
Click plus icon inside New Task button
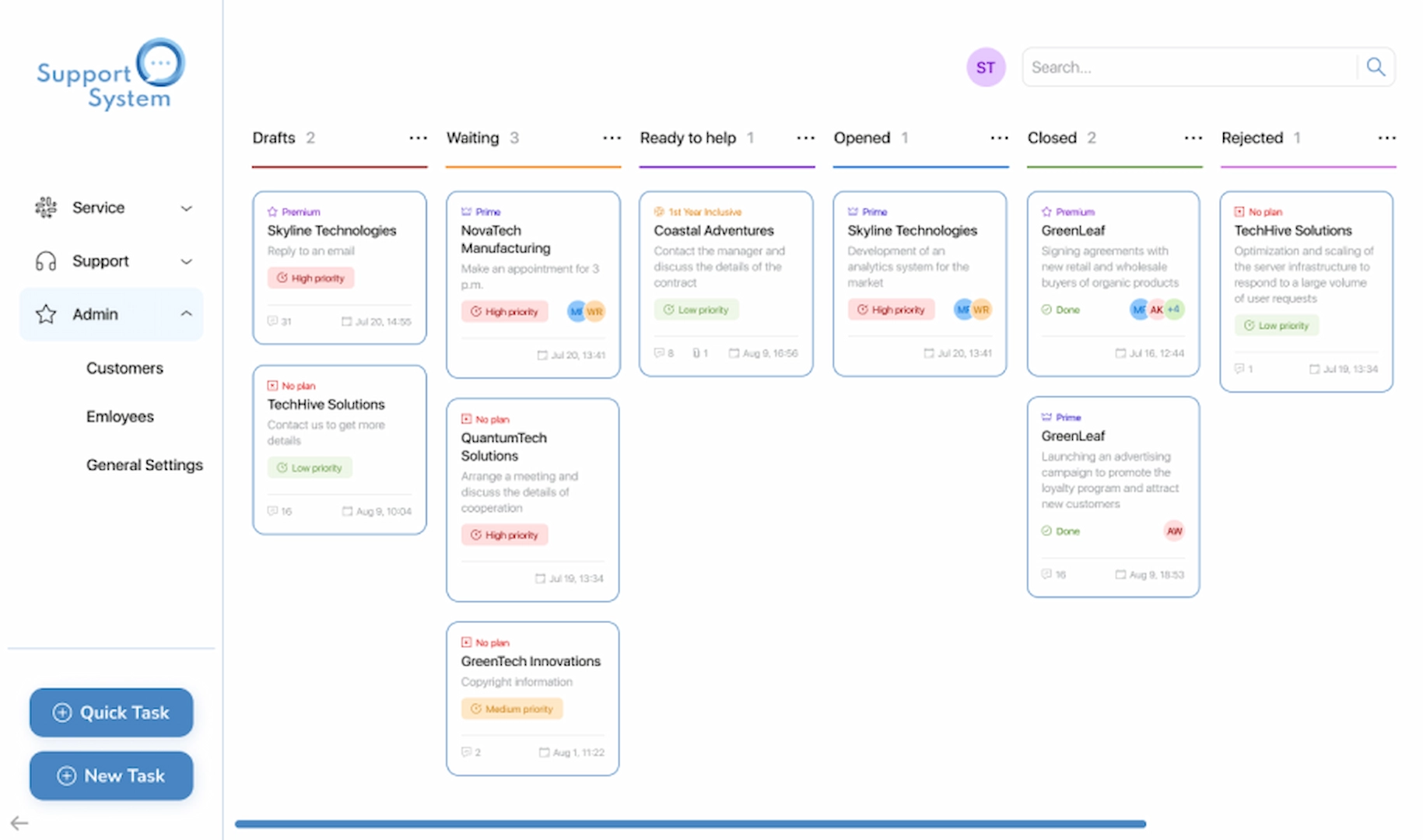pos(67,775)
